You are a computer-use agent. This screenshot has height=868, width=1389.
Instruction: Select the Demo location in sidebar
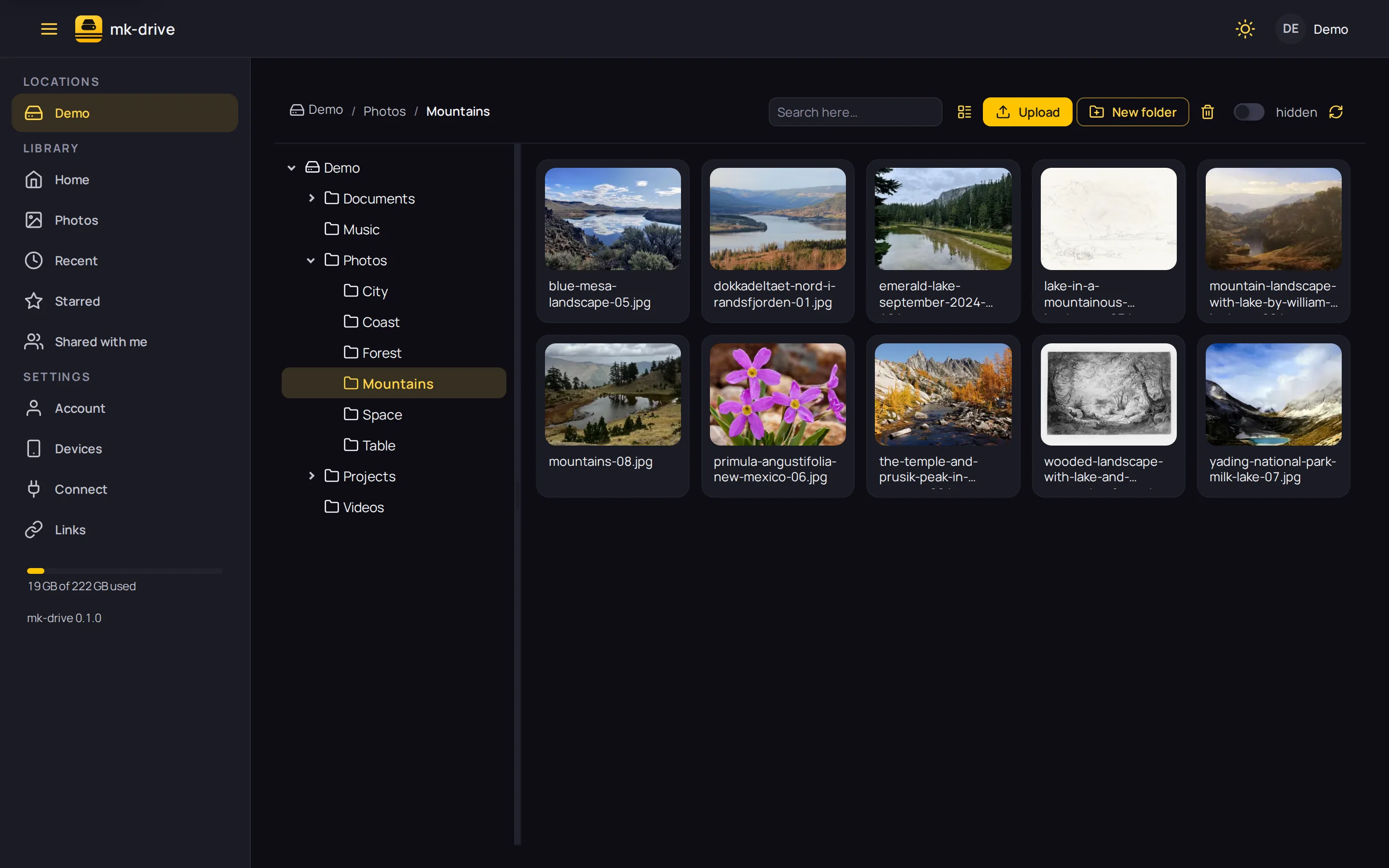click(124, 112)
